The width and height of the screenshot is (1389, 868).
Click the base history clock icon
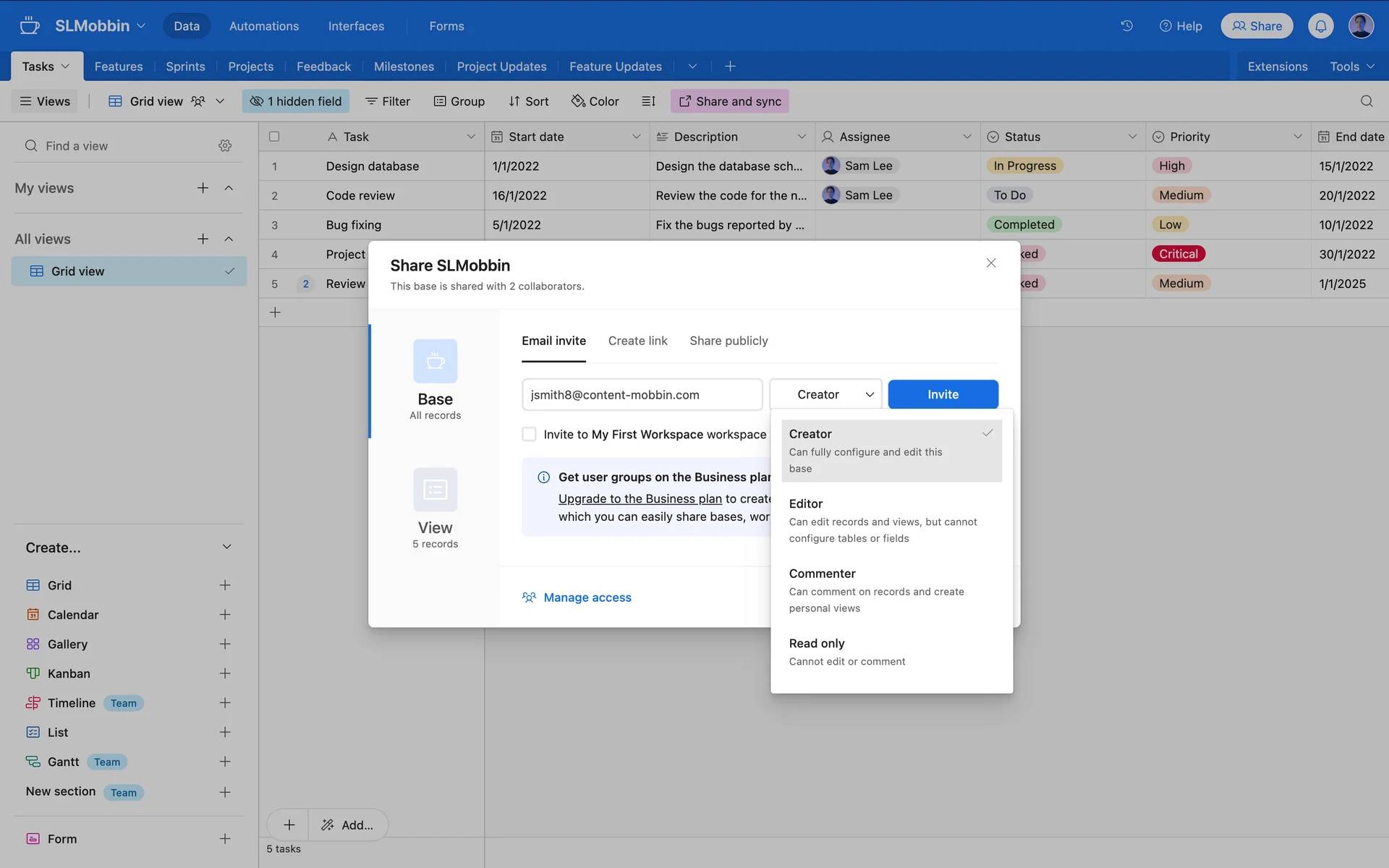1126,26
